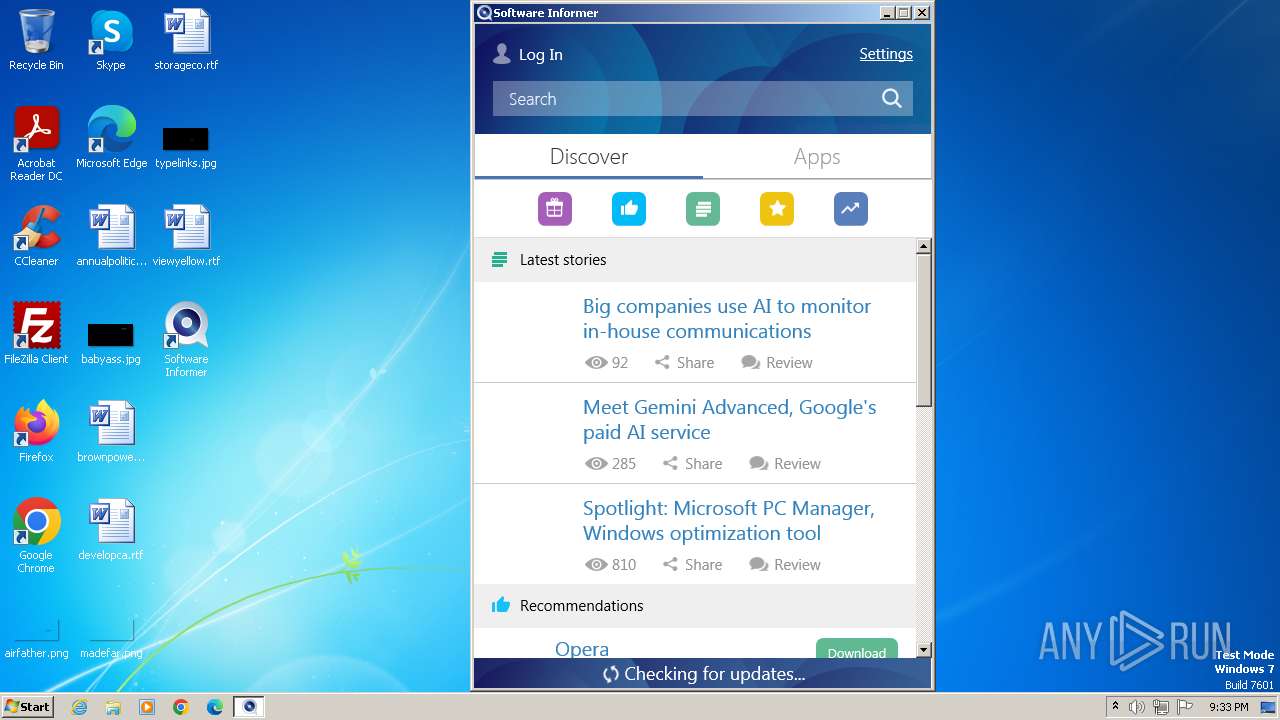This screenshot has width=1280, height=720.
Task: Open the Start menu
Action: point(28,706)
